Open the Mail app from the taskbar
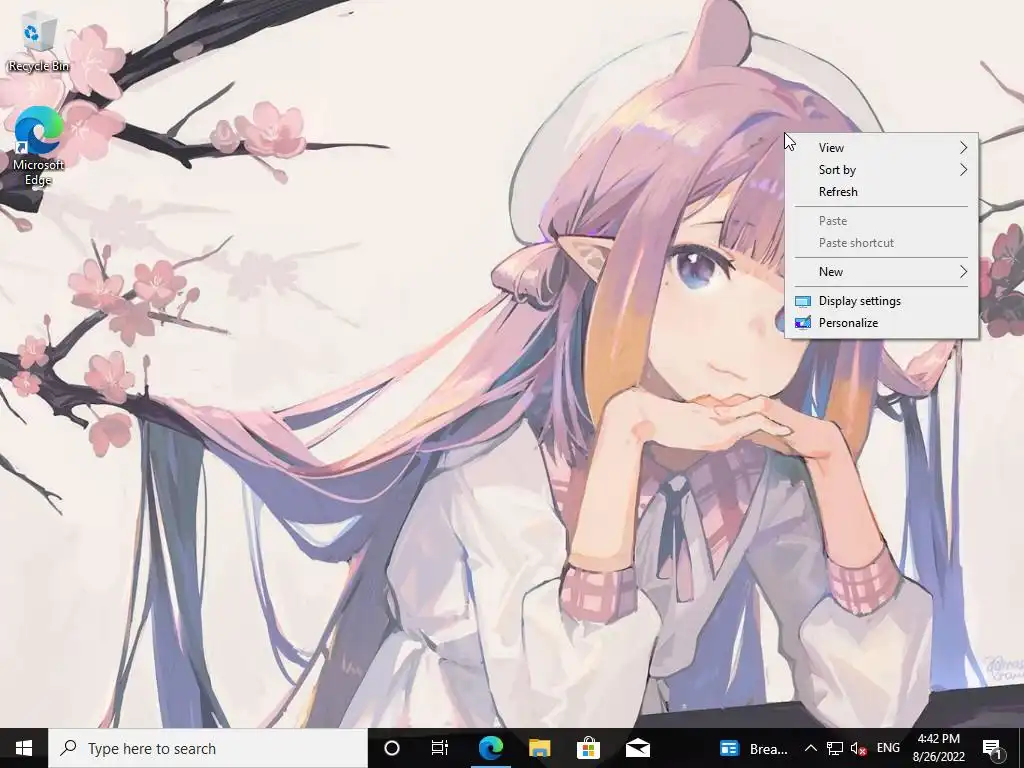The height and width of the screenshot is (768, 1024). (637, 748)
